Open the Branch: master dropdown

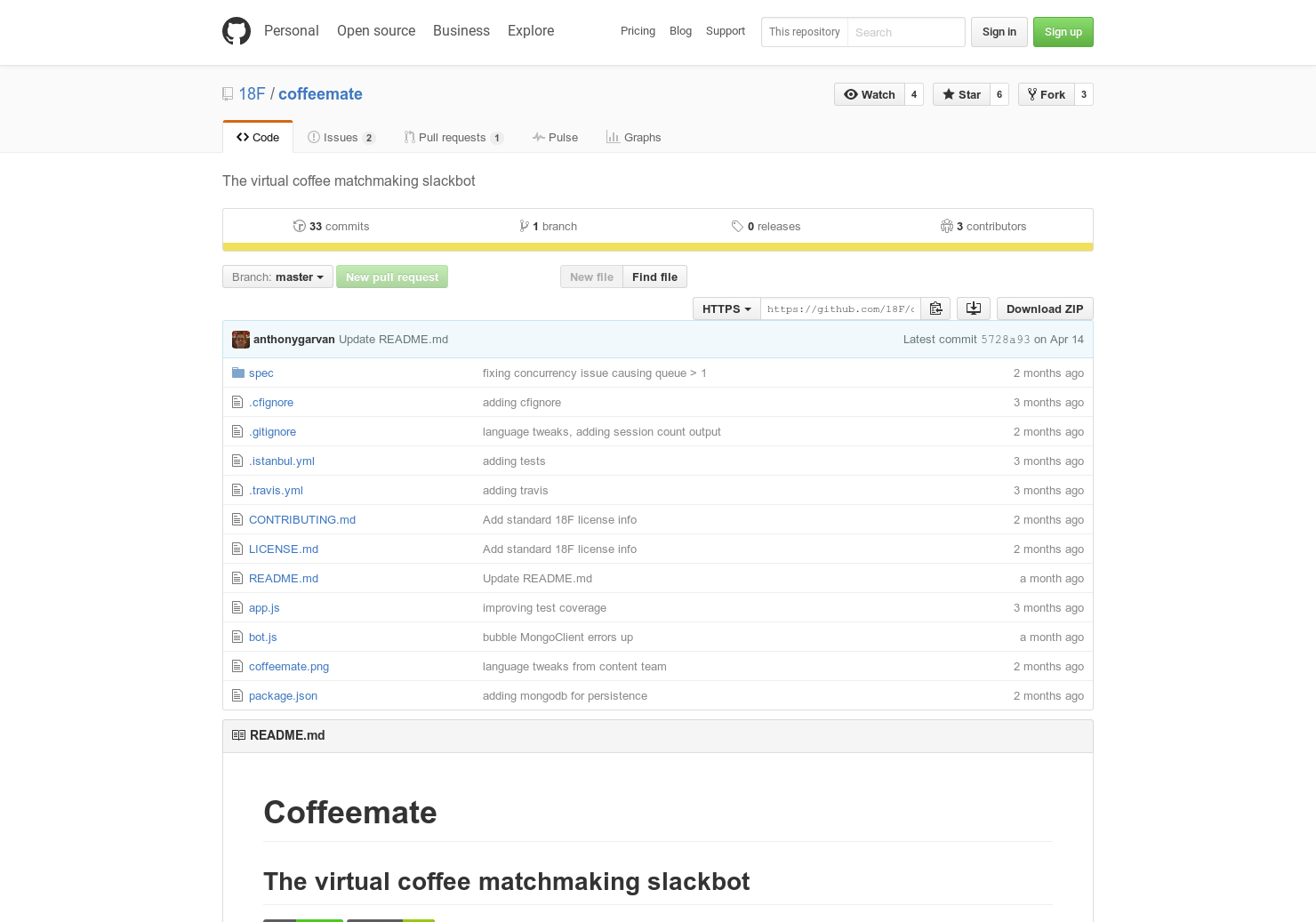click(x=277, y=277)
